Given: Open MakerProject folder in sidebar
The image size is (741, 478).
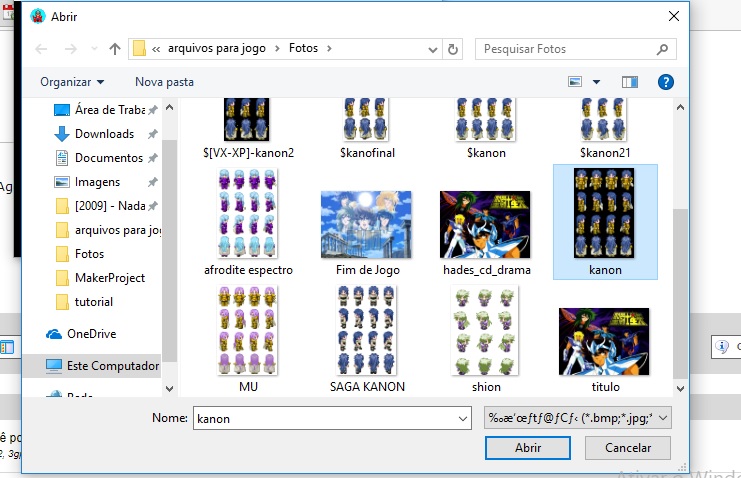Looking at the screenshot, I should coord(100,278).
